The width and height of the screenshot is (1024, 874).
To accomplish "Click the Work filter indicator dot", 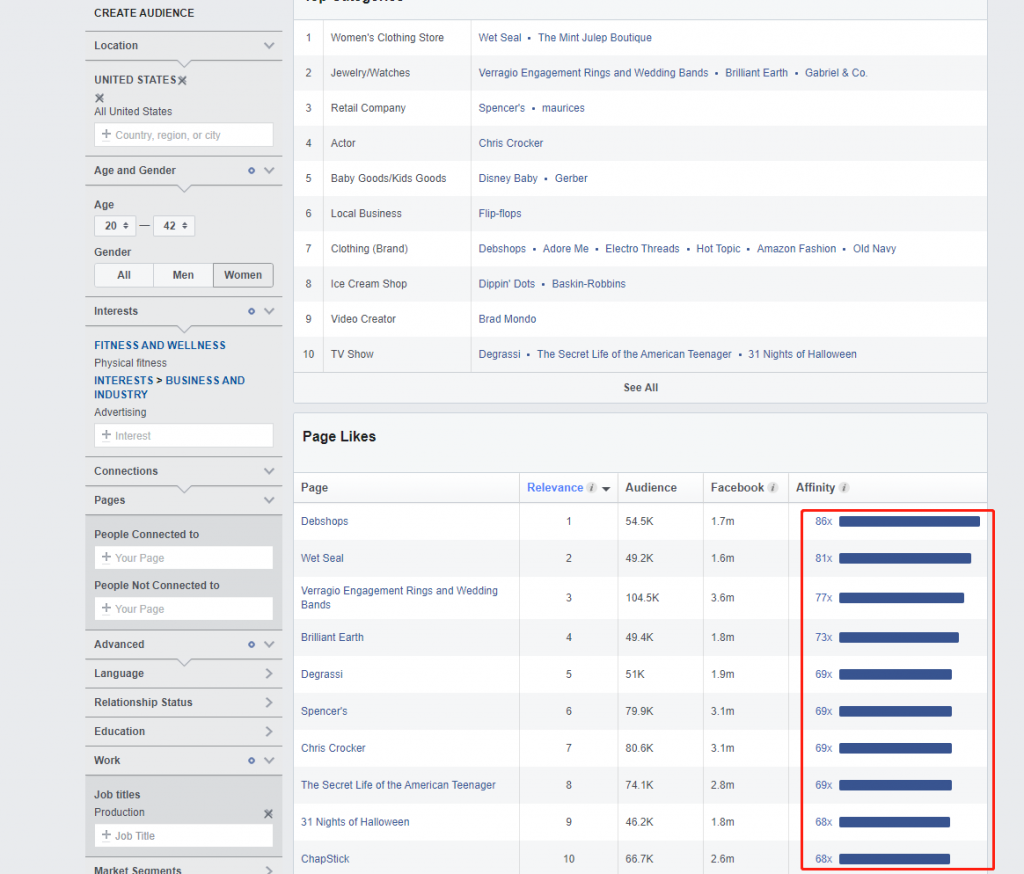I will coord(251,761).
